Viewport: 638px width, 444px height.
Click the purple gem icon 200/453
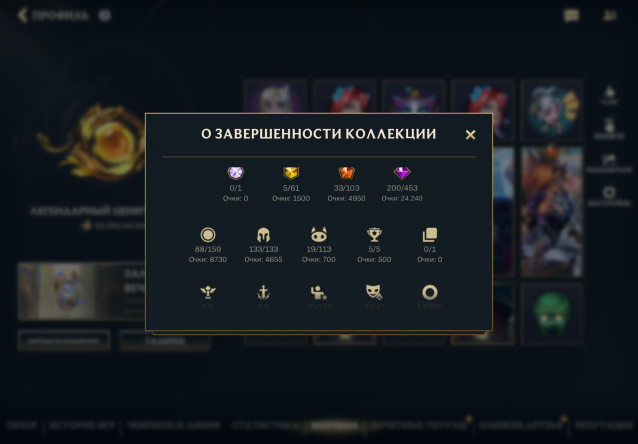click(x=402, y=173)
